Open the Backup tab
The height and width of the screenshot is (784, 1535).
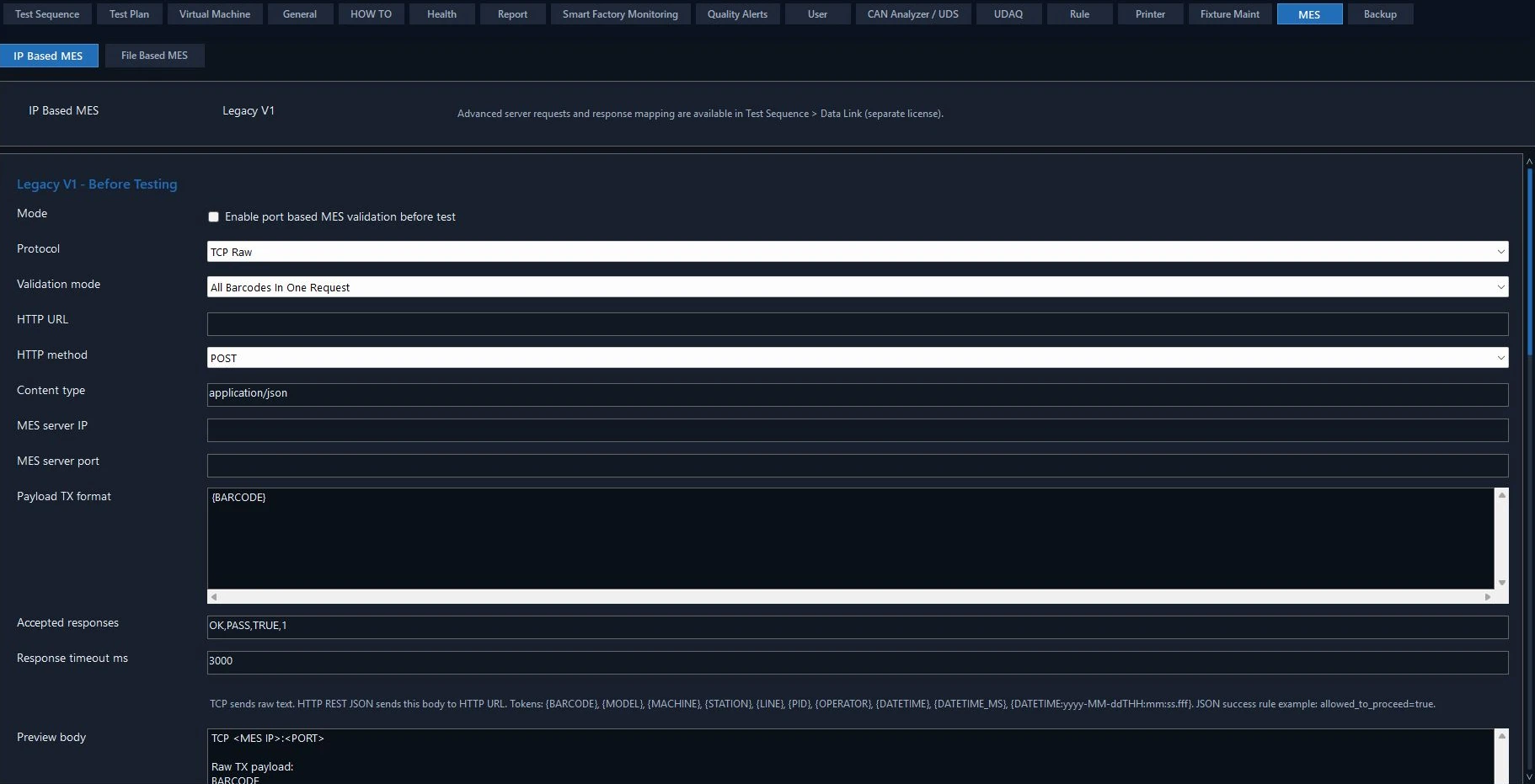click(1380, 14)
